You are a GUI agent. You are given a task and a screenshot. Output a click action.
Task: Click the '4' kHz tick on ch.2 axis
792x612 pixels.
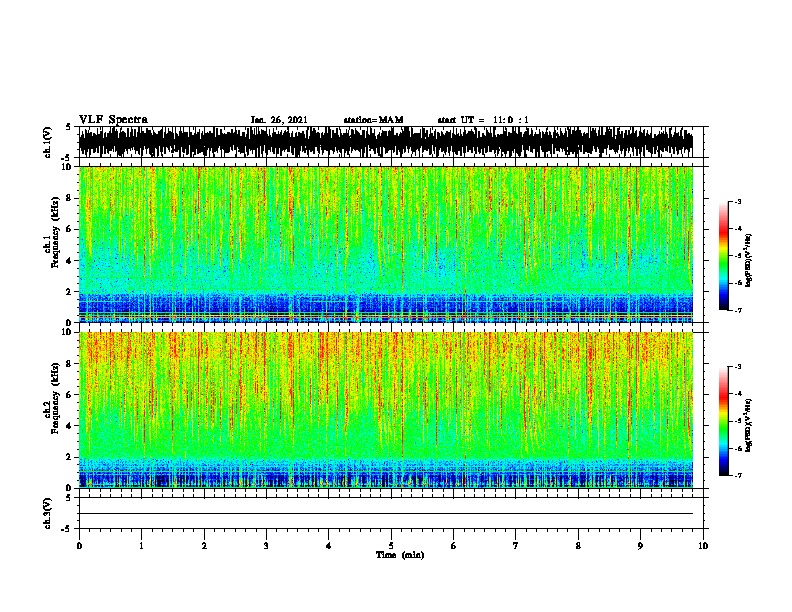coord(70,426)
